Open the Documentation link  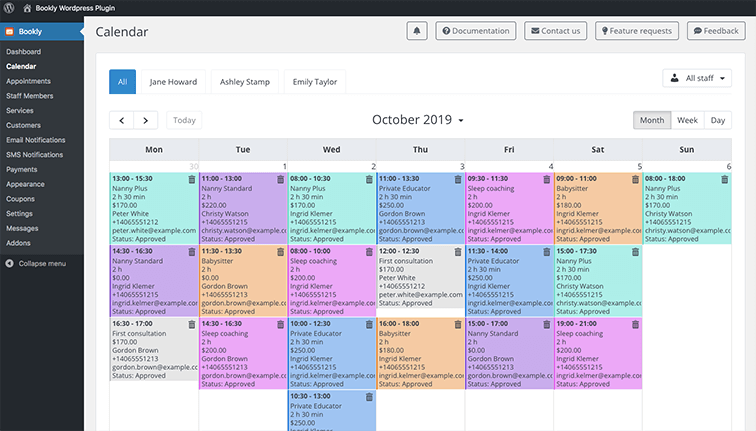point(476,31)
